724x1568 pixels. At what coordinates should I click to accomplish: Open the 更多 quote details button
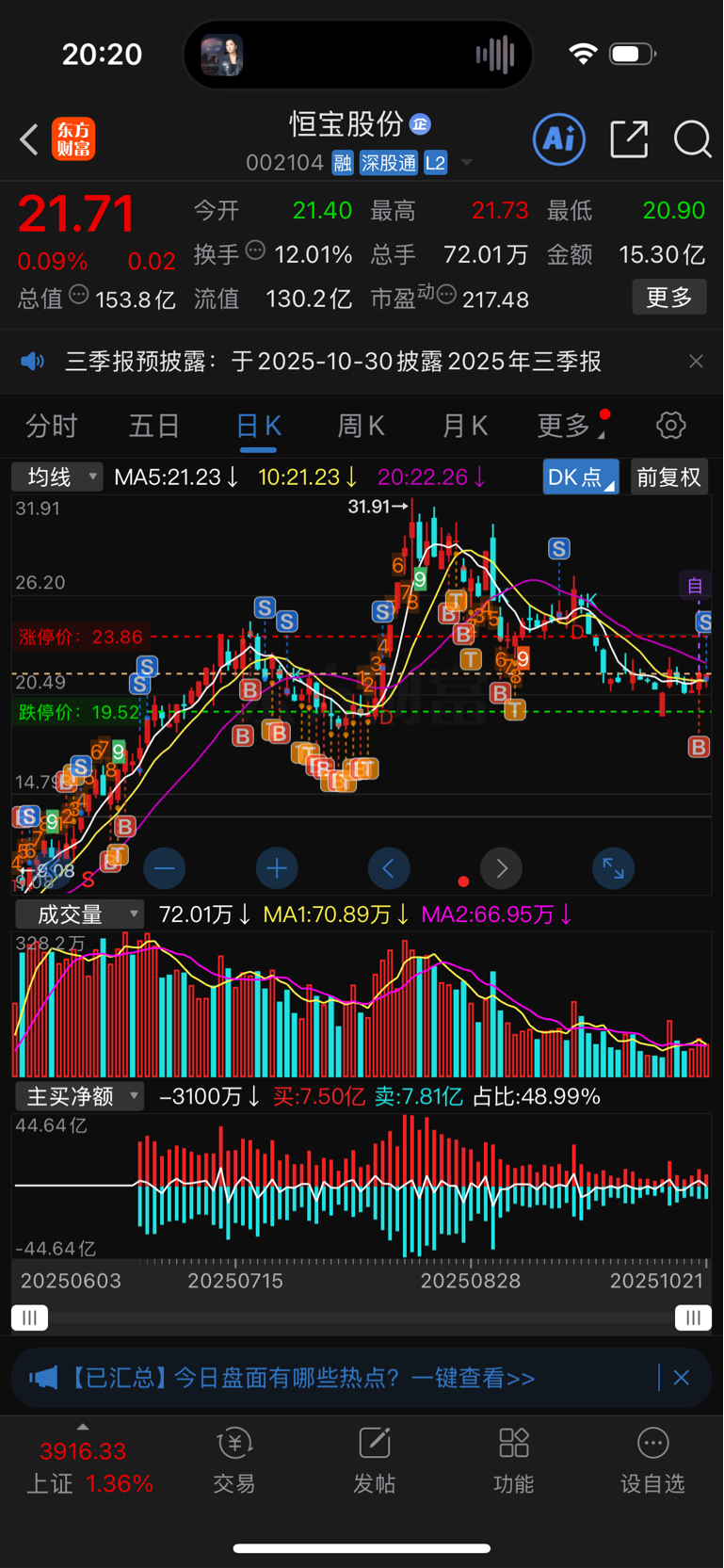(x=669, y=298)
